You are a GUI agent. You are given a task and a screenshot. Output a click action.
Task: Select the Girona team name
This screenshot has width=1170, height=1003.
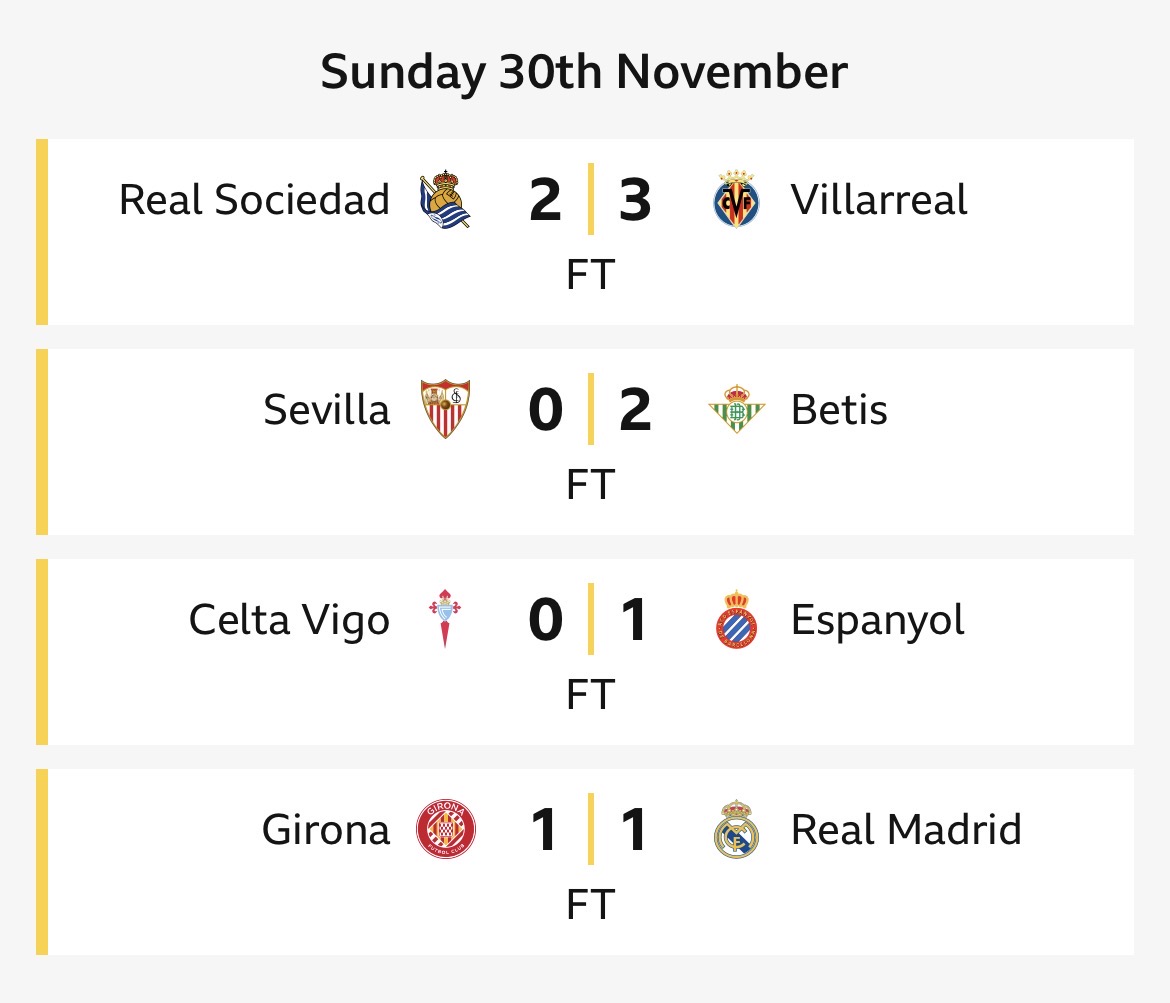coord(326,830)
